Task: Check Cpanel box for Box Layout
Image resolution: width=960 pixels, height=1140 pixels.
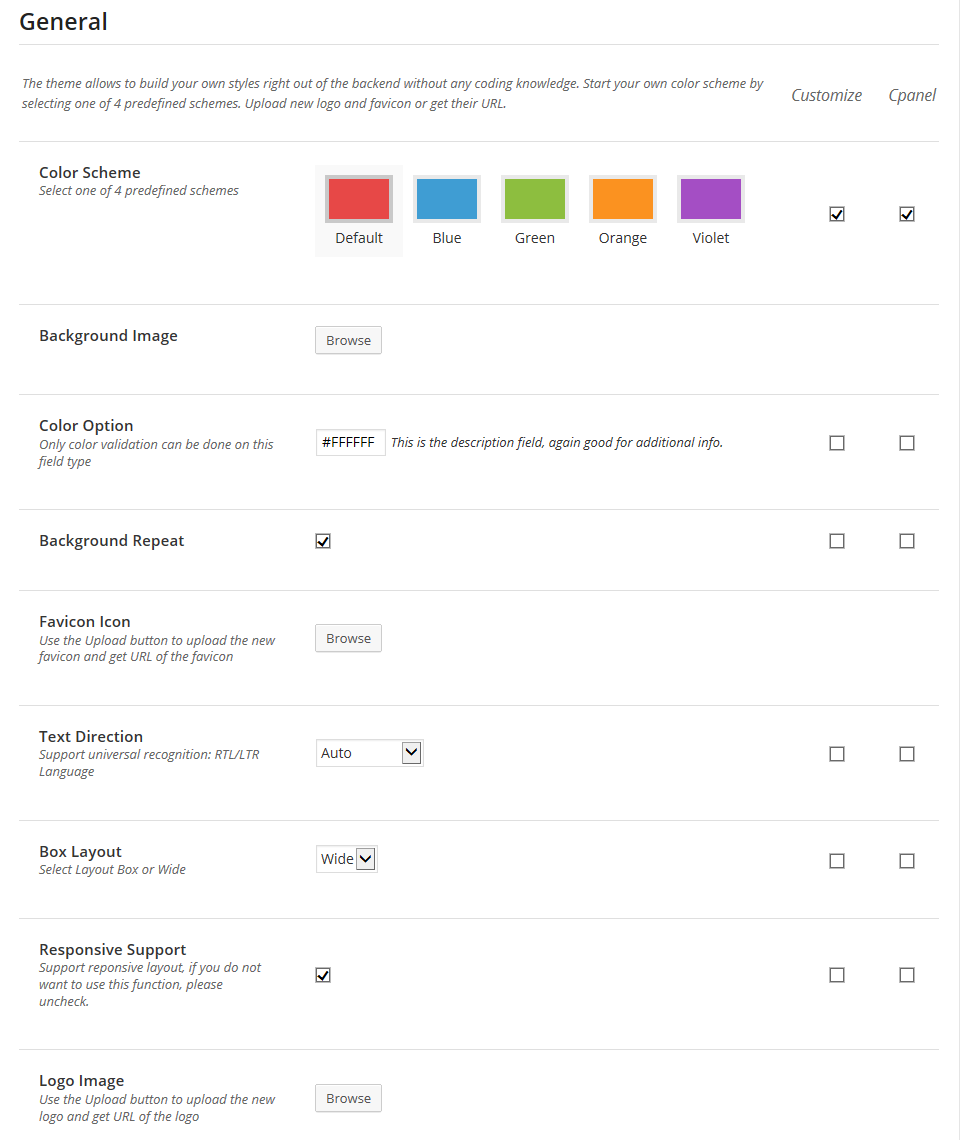Action: pyautogui.click(x=907, y=861)
